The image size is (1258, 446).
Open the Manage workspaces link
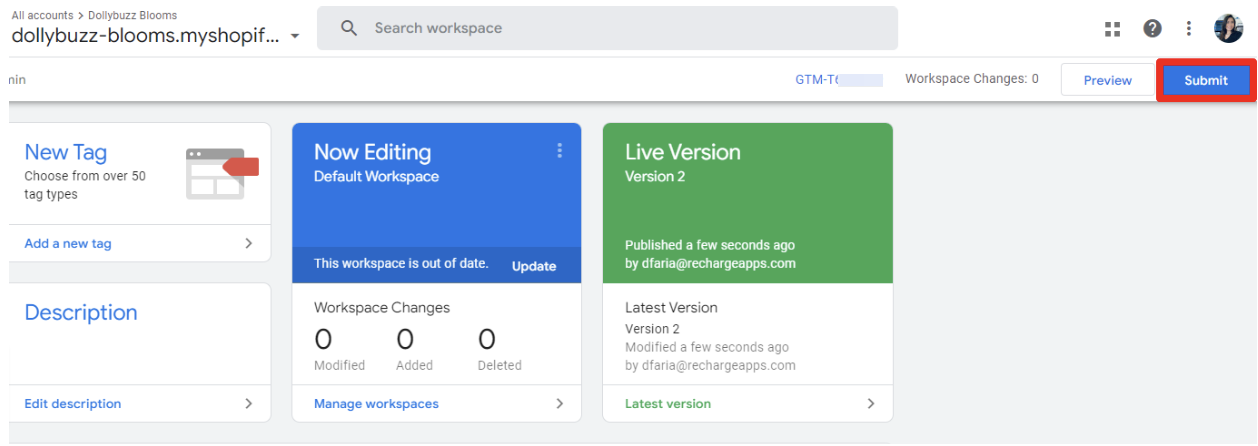[376, 404]
